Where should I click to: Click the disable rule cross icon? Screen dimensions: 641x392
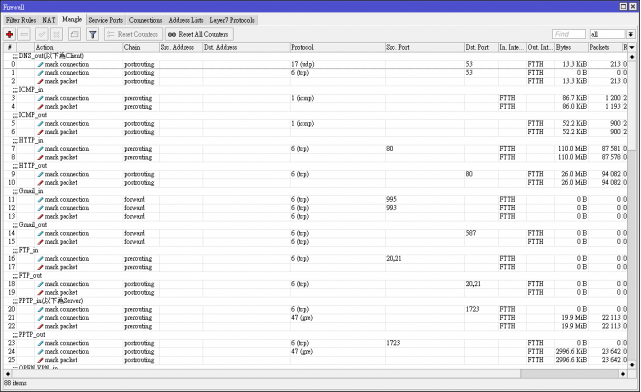pyautogui.click(x=57, y=34)
